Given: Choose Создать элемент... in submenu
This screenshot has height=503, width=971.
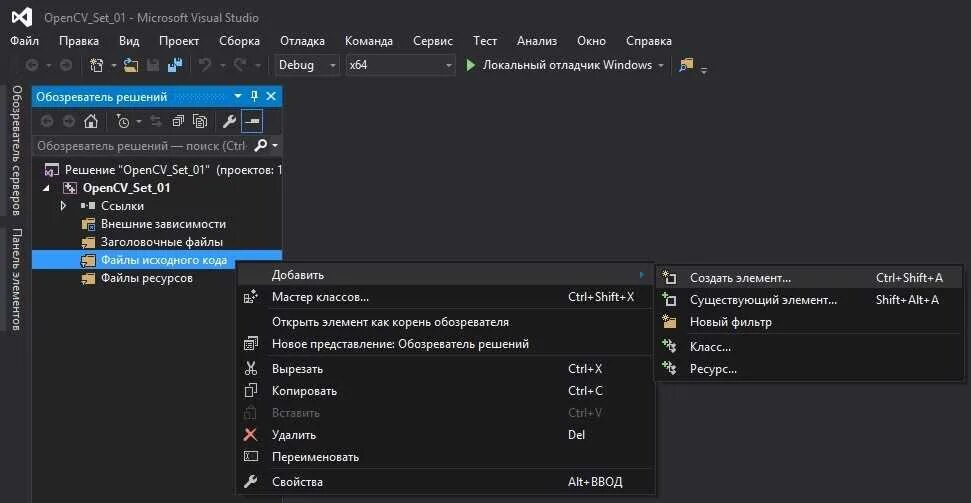Looking at the screenshot, I should 809,278.
